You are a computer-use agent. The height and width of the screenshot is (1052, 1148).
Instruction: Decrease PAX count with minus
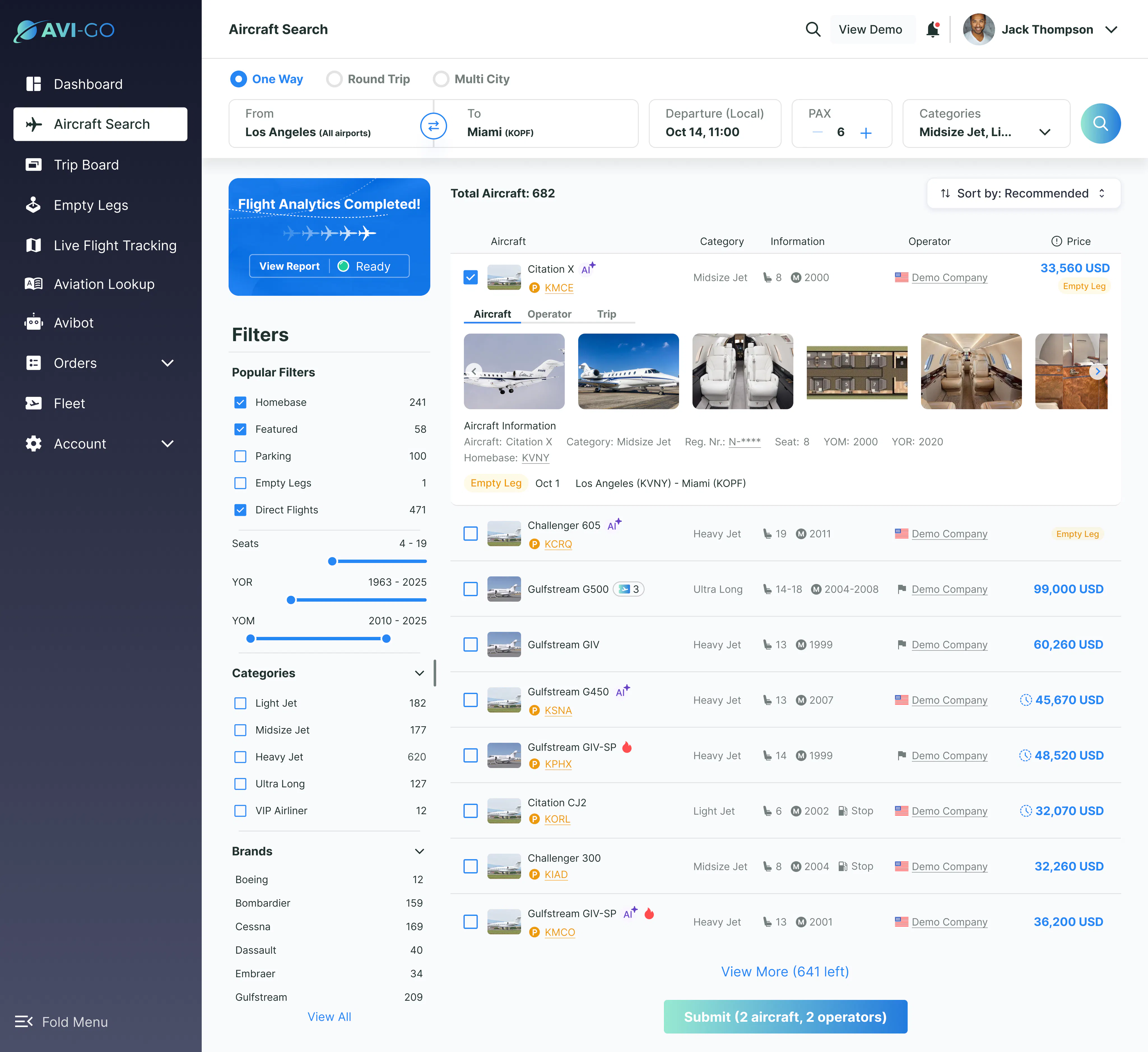[x=817, y=132]
